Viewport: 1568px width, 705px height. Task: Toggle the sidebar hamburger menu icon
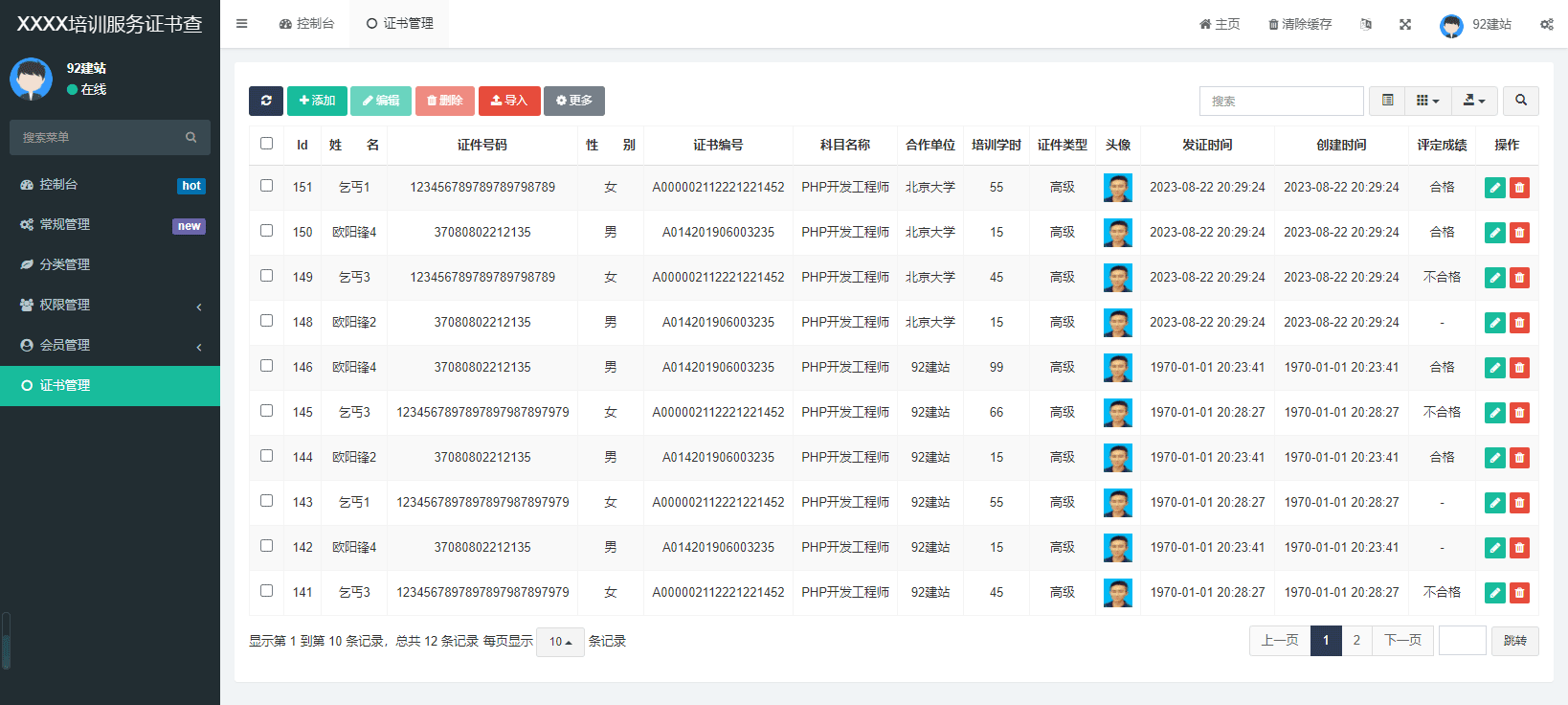click(242, 24)
